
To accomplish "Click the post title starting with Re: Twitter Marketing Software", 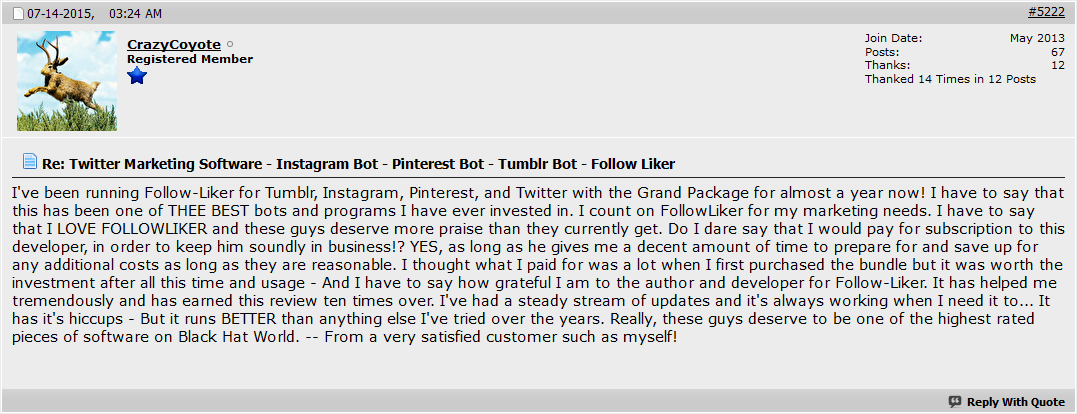I will point(359,164).
